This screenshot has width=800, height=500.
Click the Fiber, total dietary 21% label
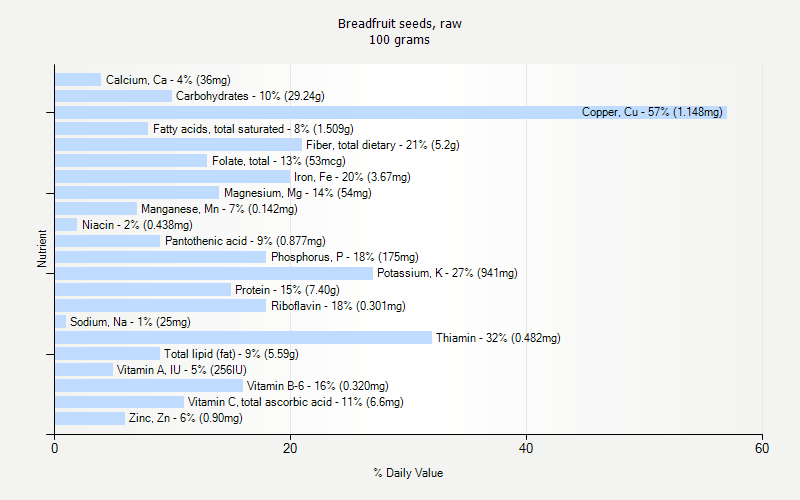click(x=383, y=145)
